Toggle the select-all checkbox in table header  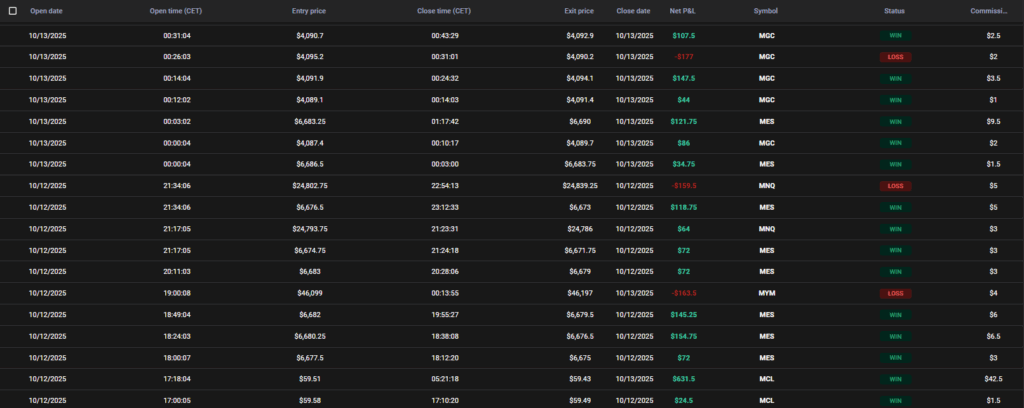click(x=13, y=11)
